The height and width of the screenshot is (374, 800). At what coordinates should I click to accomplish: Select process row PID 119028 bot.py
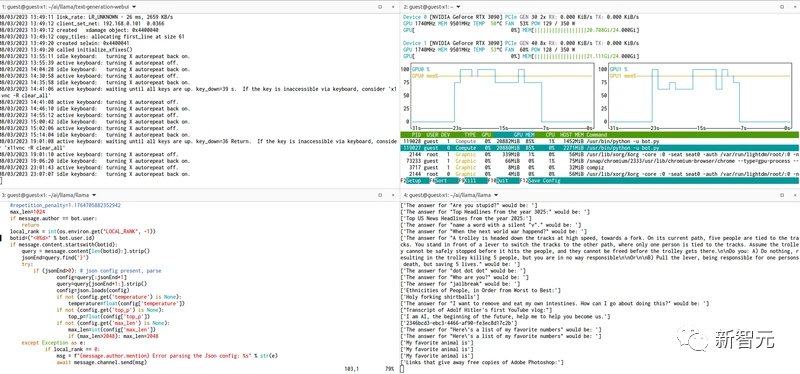pyautogui.click(x=599, y=141)
